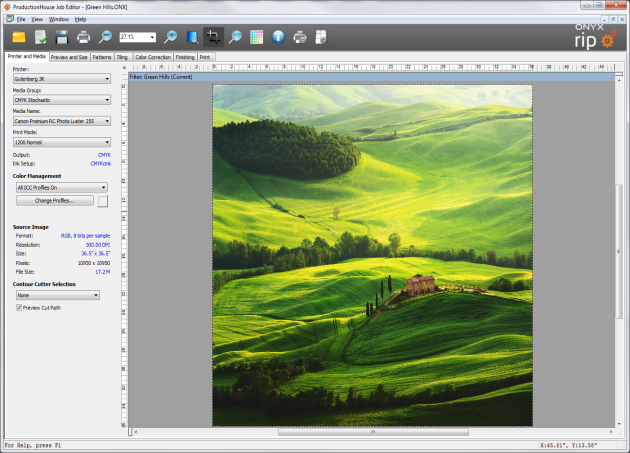Click the blue book icon in toolbar
Screen dimensions: 630x453
[x=191, y=37]
